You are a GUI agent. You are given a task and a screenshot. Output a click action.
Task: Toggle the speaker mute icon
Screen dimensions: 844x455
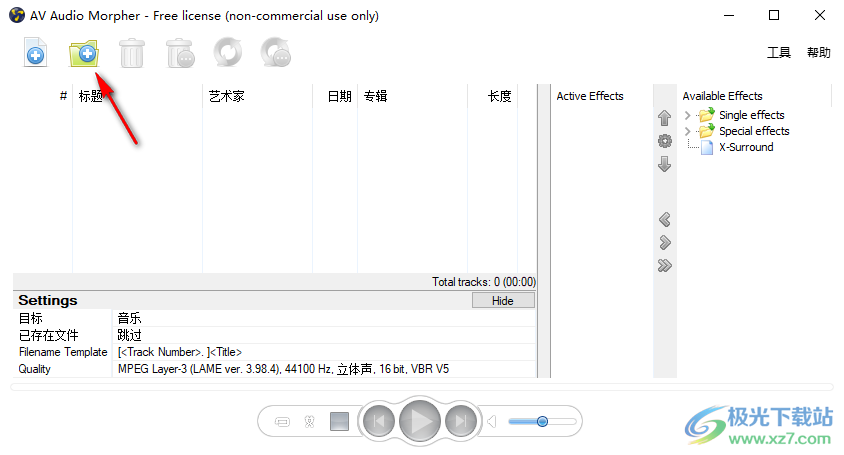(x=492, y=422)
